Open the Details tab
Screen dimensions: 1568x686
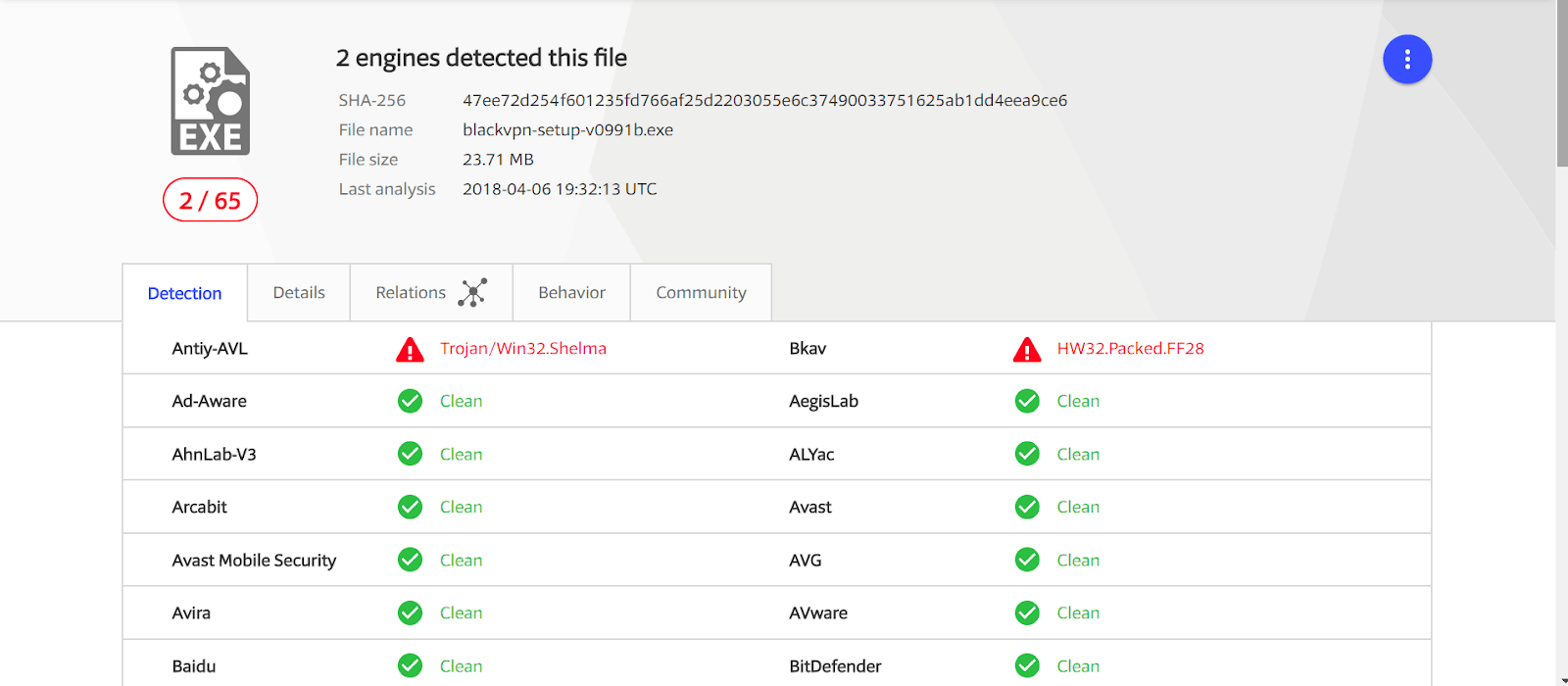click(299, 292)
